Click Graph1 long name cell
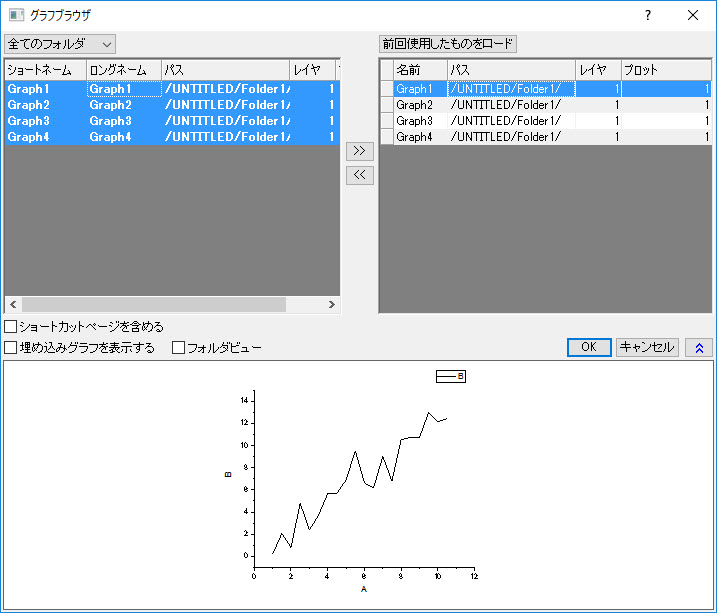717x613 pixels. (x=124, y=89)
